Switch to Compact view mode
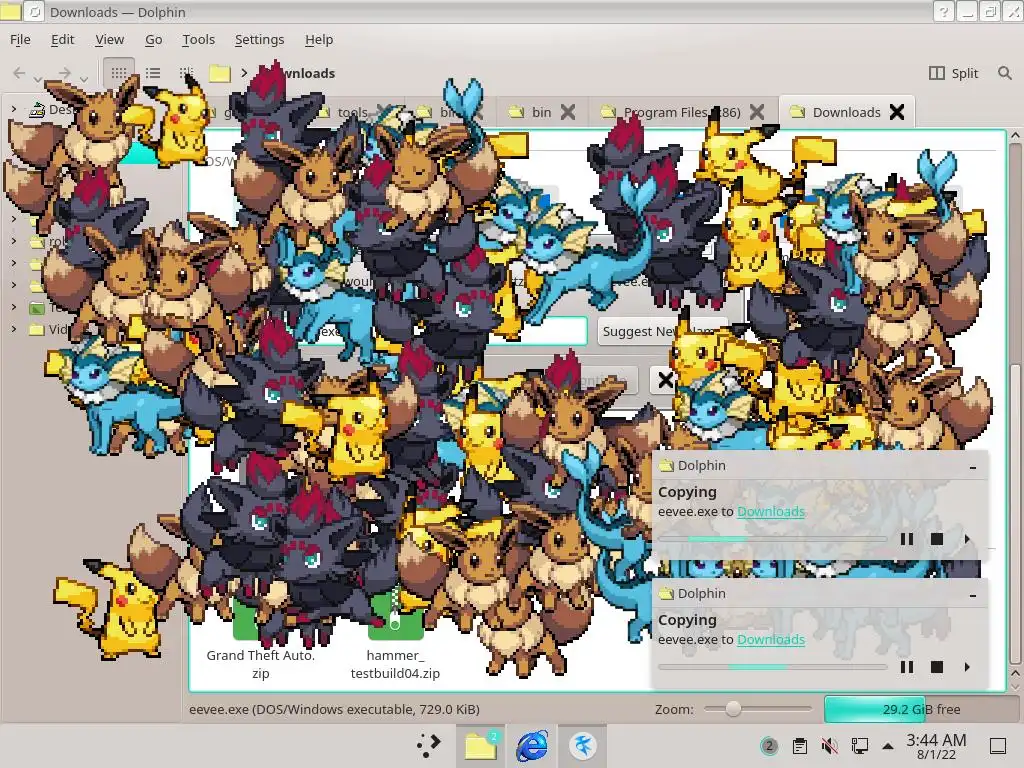The height and width of the screenshot is (768, 1024). click(153, 73)
